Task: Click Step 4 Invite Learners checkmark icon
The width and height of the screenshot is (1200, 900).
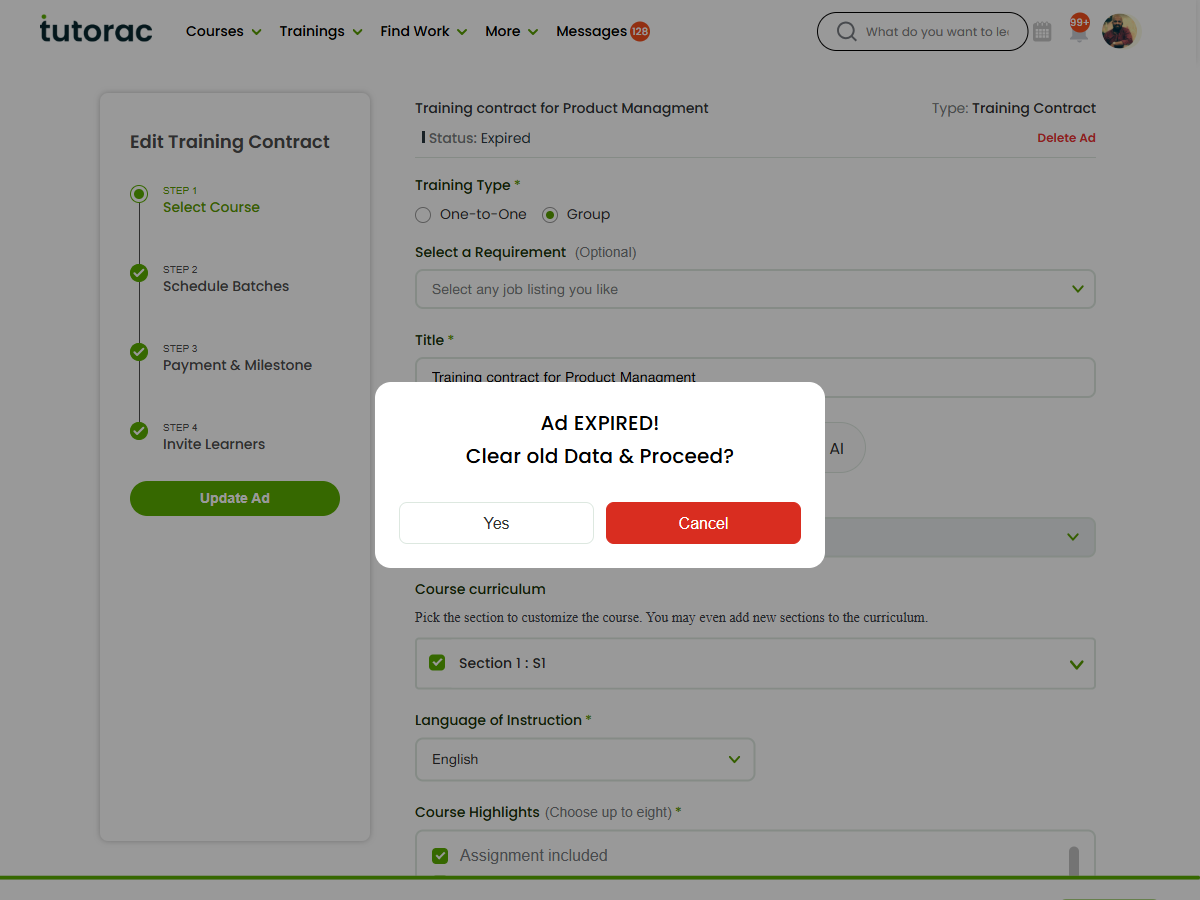Action: (x=139, y=431)
